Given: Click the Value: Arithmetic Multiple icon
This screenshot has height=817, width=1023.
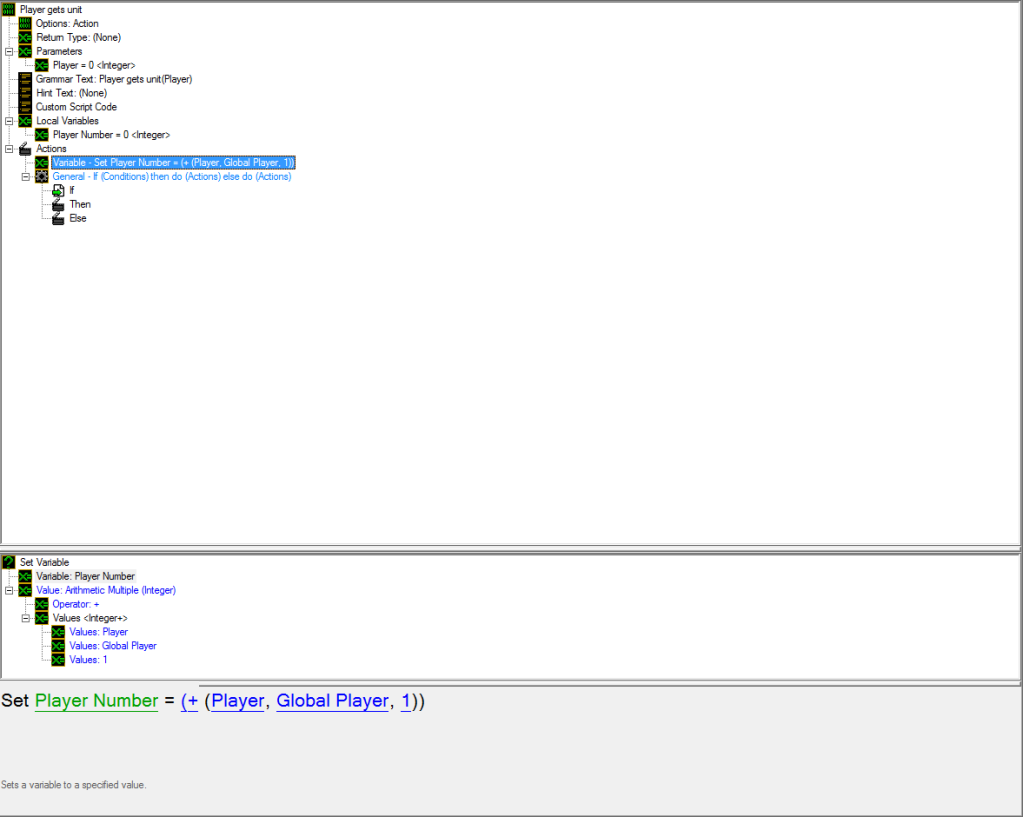Looking at the screenshot, I should coord(25,590).
